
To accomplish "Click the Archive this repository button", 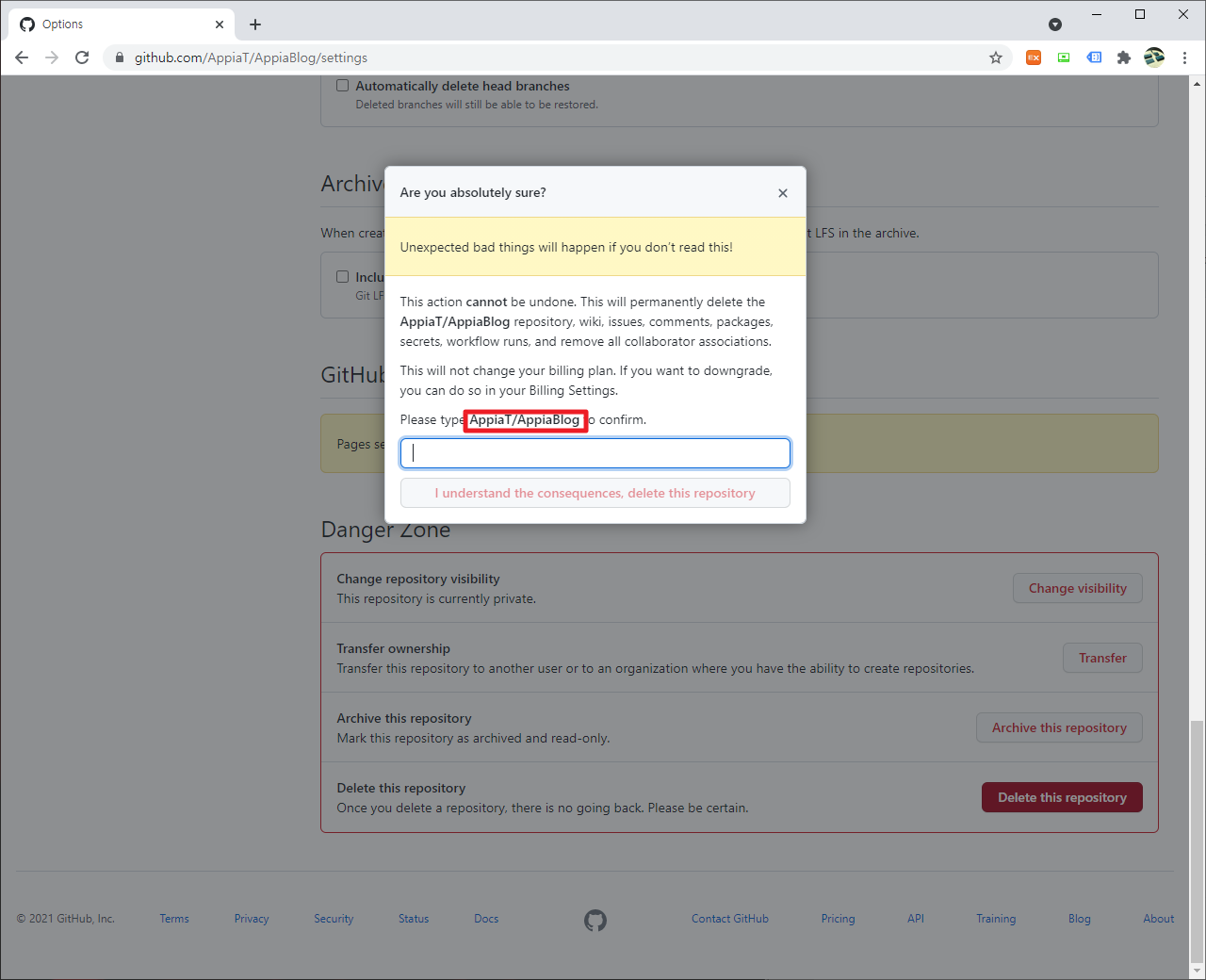I will point(1059,727).
